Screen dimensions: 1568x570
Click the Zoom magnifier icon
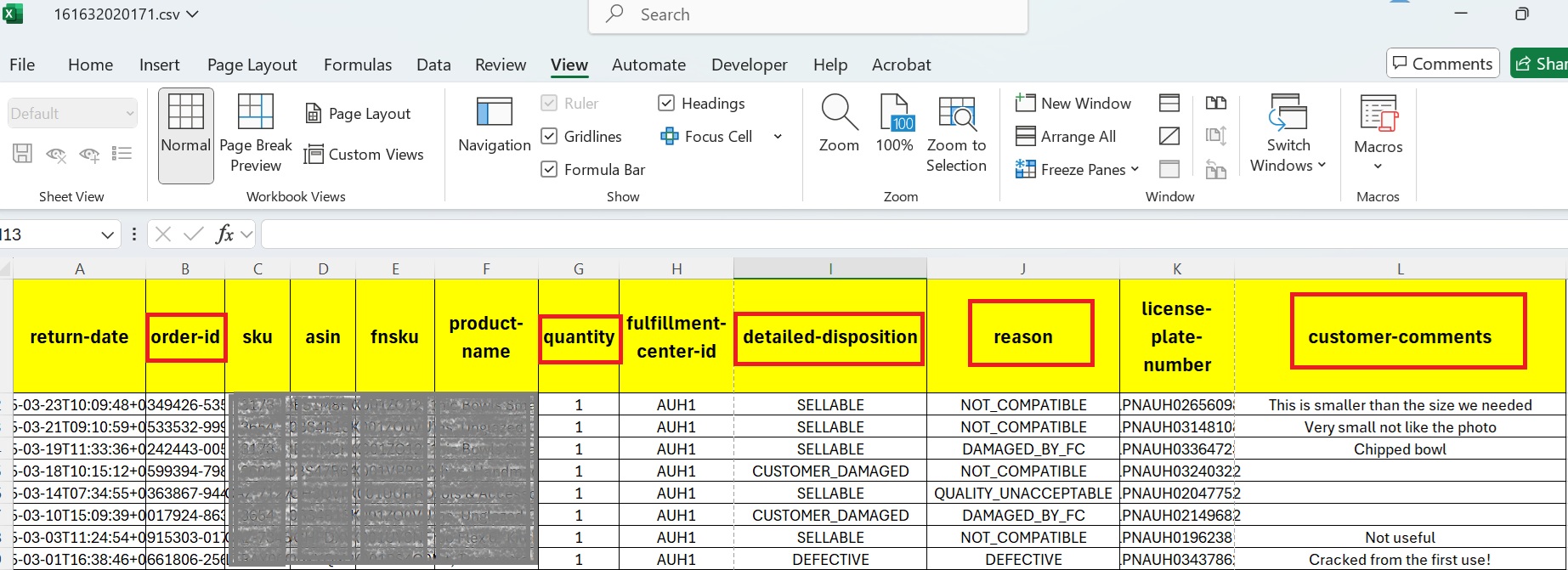click(x=839, y=125)
